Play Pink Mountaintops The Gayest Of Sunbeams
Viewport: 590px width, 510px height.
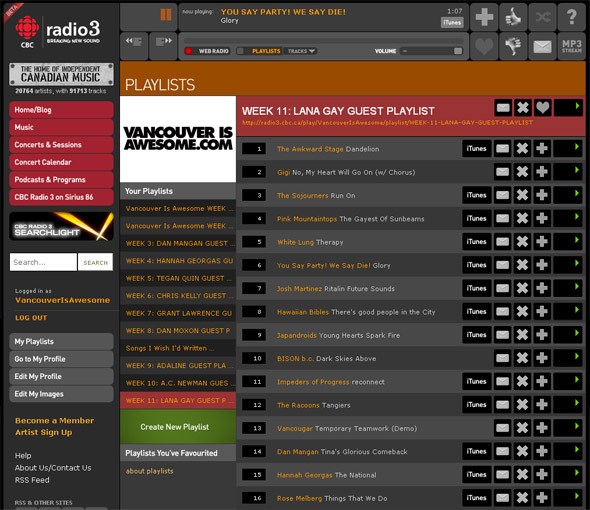[568, 218]
